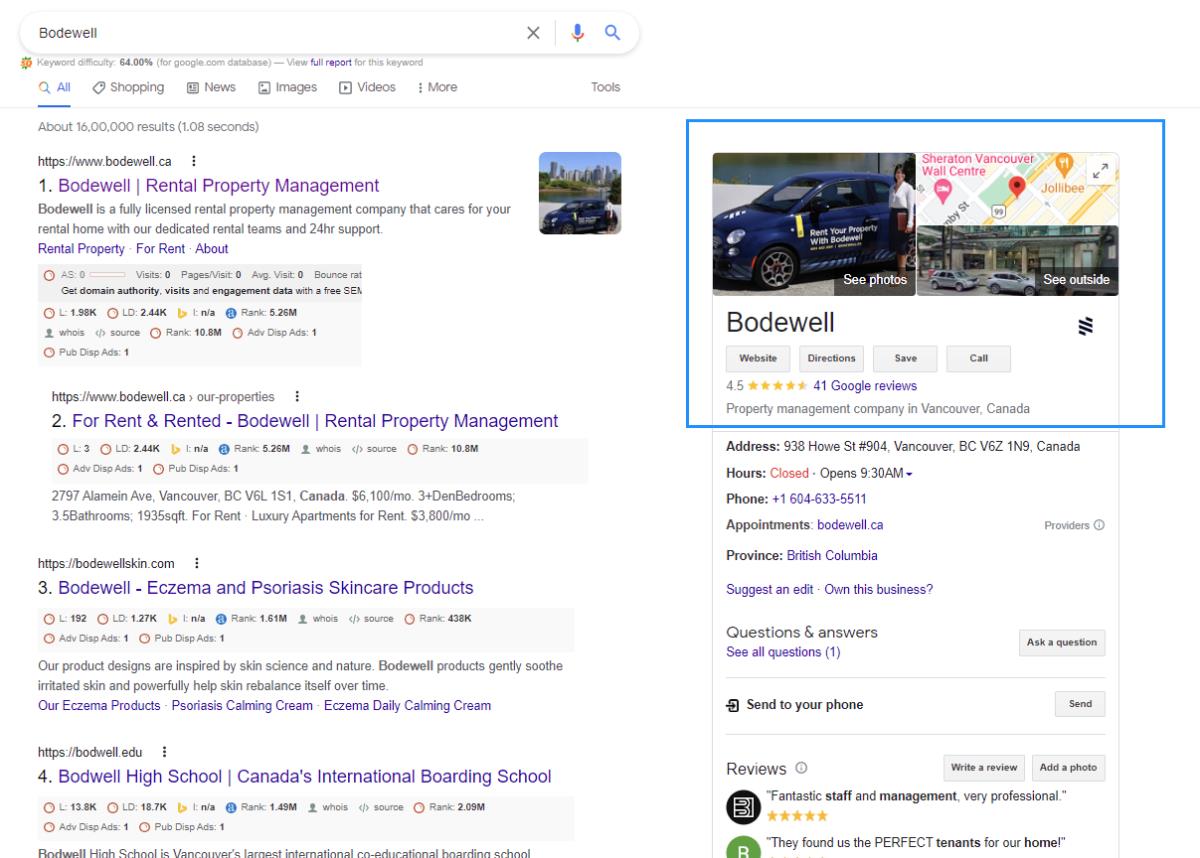
Task: Follow the For Rent sitelink
Action: [161, 249]
